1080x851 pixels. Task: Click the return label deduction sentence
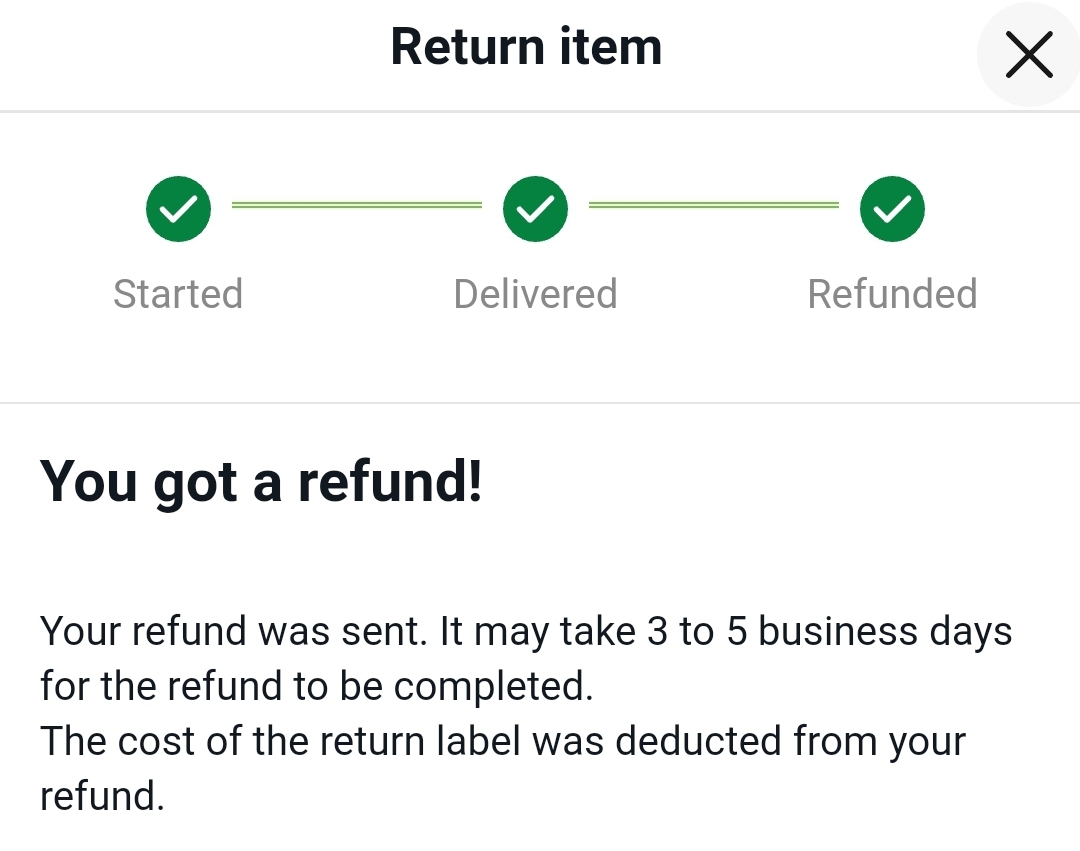[x=503, y=768]
